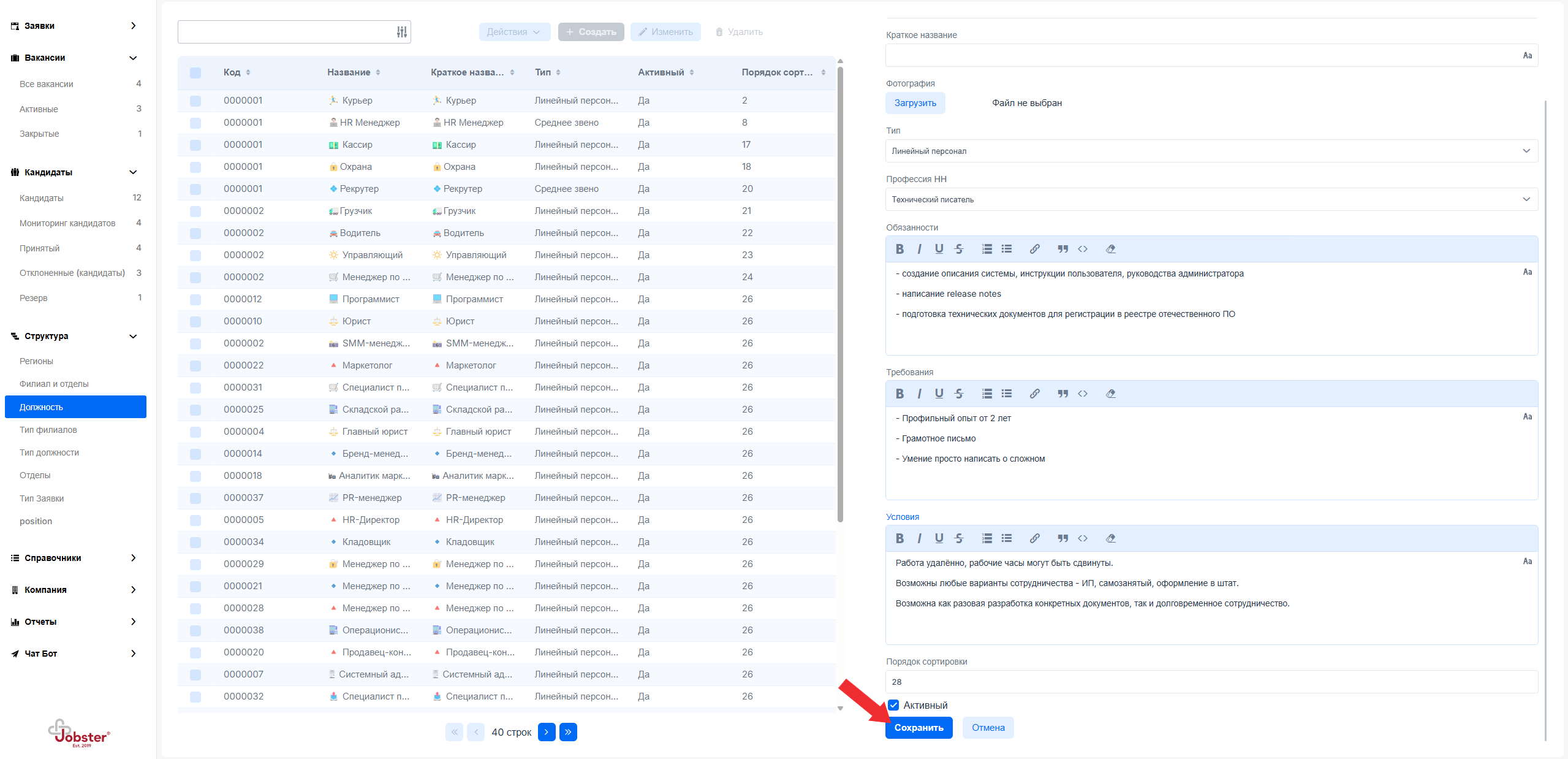Open Тип должности in sidebar
The height and width of the screenshot is (759, 1568).
coord(49,452)
